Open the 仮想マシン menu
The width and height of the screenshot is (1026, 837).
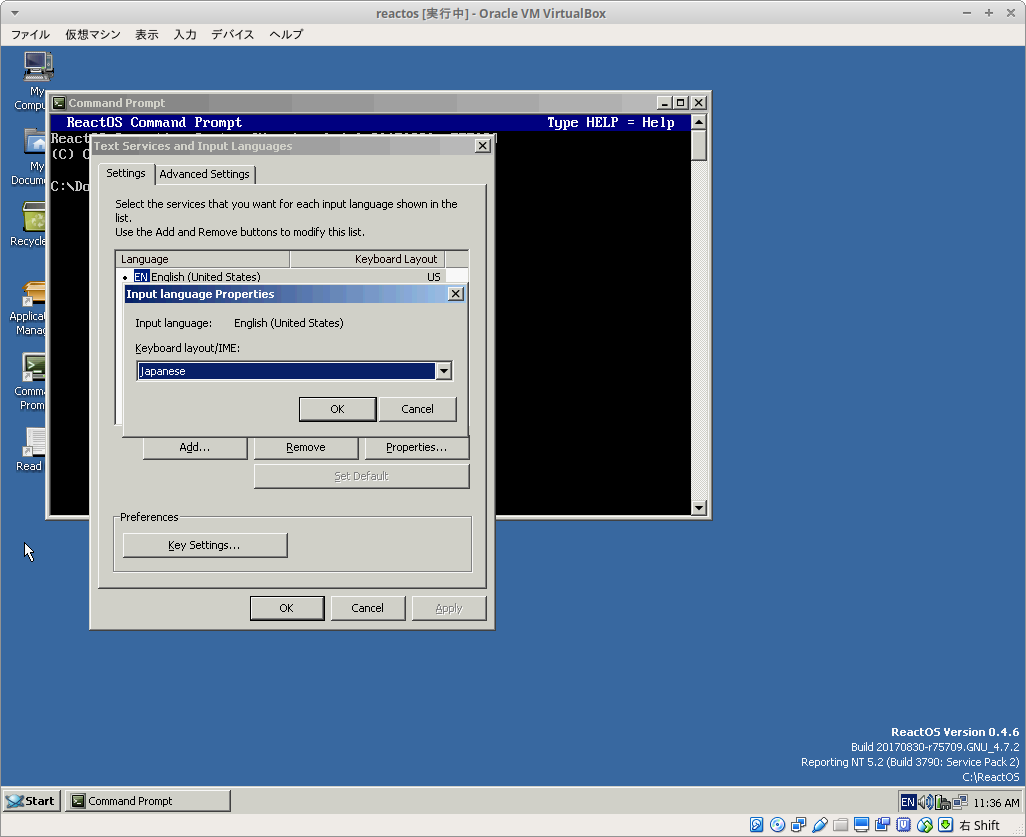pyautogui.click(x=93, y=34)
